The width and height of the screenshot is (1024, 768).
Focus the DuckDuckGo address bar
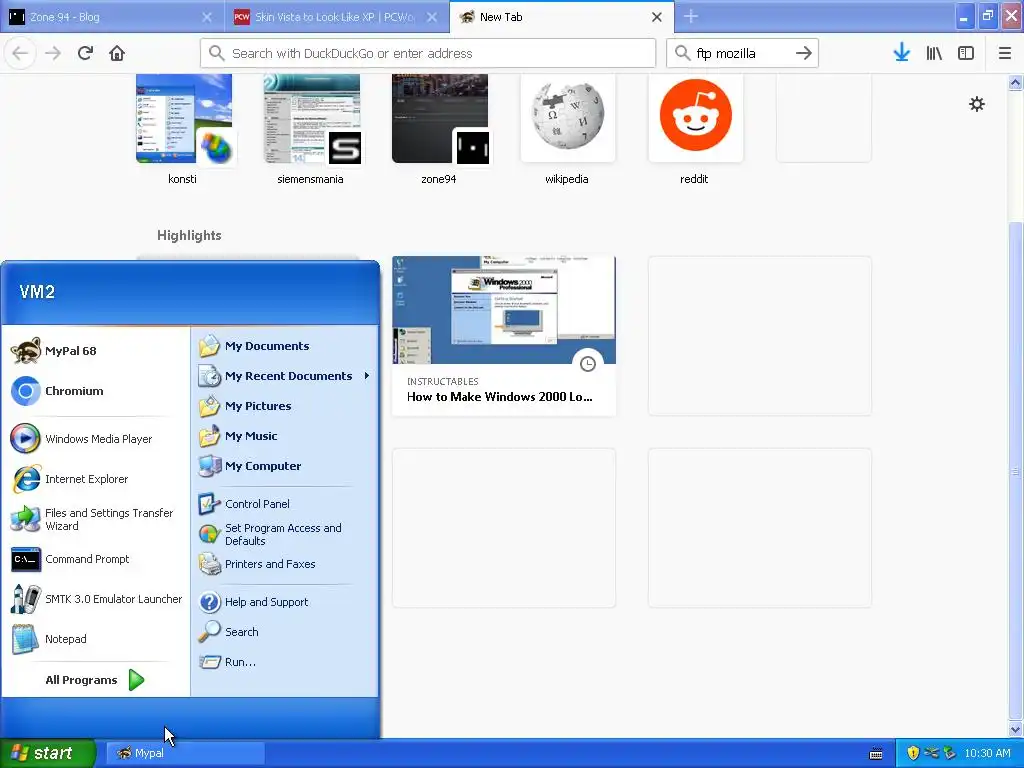[428, 53]
